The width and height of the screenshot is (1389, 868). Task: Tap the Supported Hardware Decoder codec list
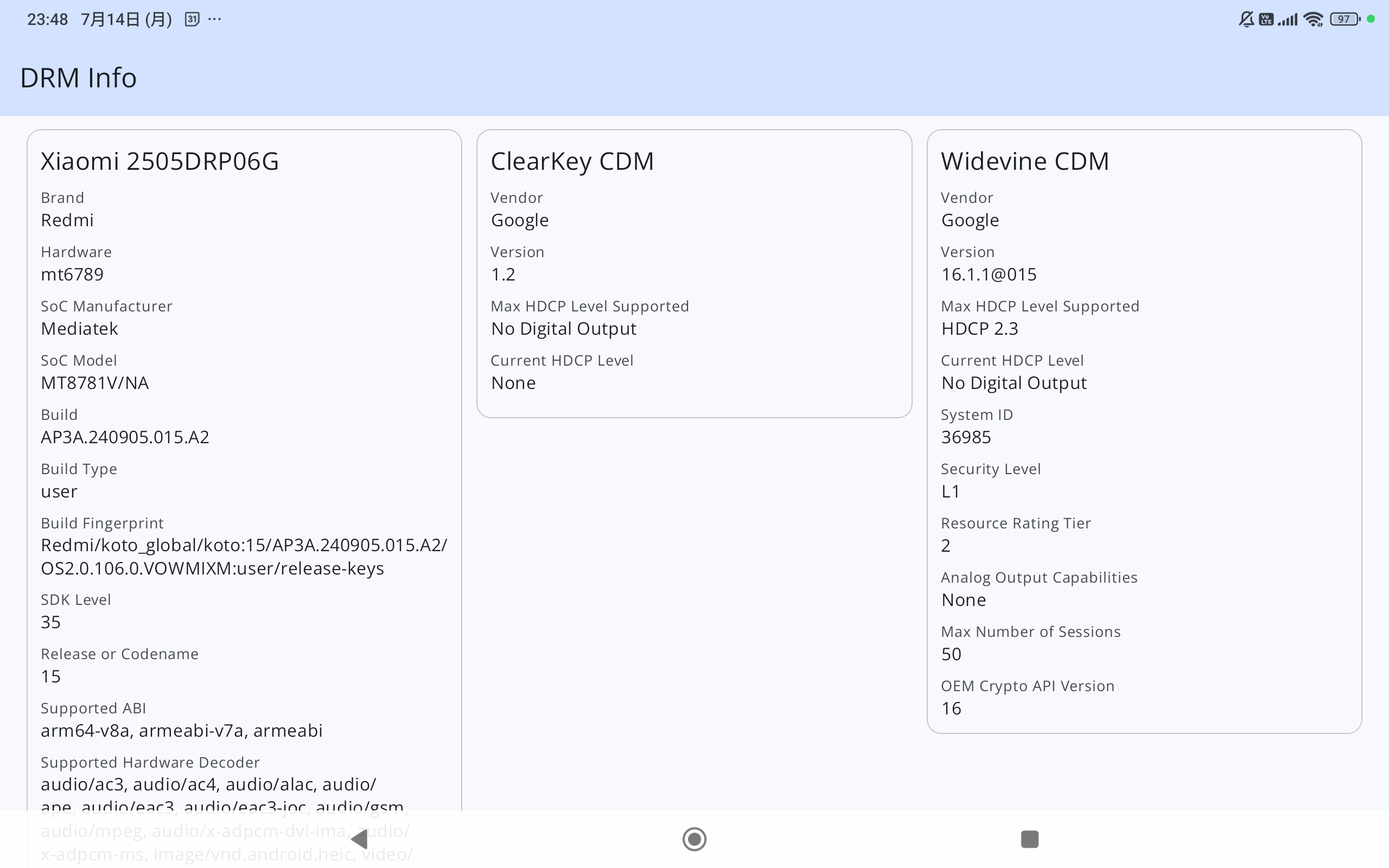227,819
